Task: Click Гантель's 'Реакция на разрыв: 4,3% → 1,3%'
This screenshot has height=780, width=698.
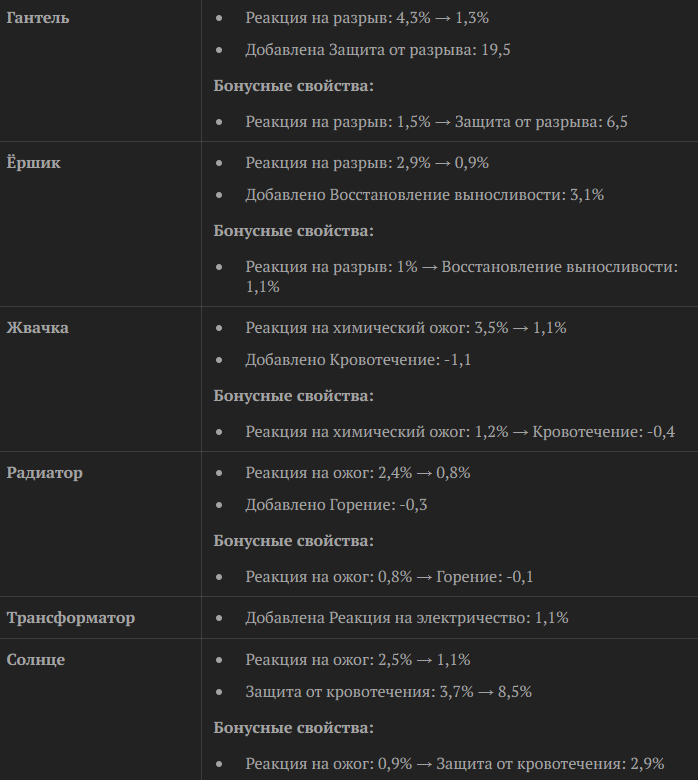Action: 366,18
